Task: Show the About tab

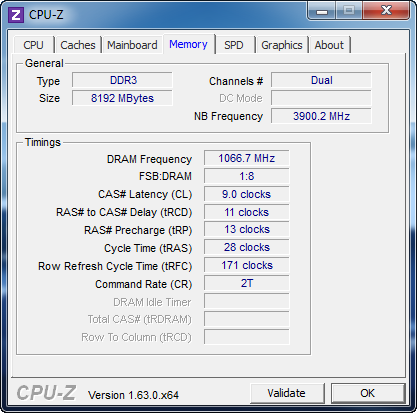Action: point(329,45)
